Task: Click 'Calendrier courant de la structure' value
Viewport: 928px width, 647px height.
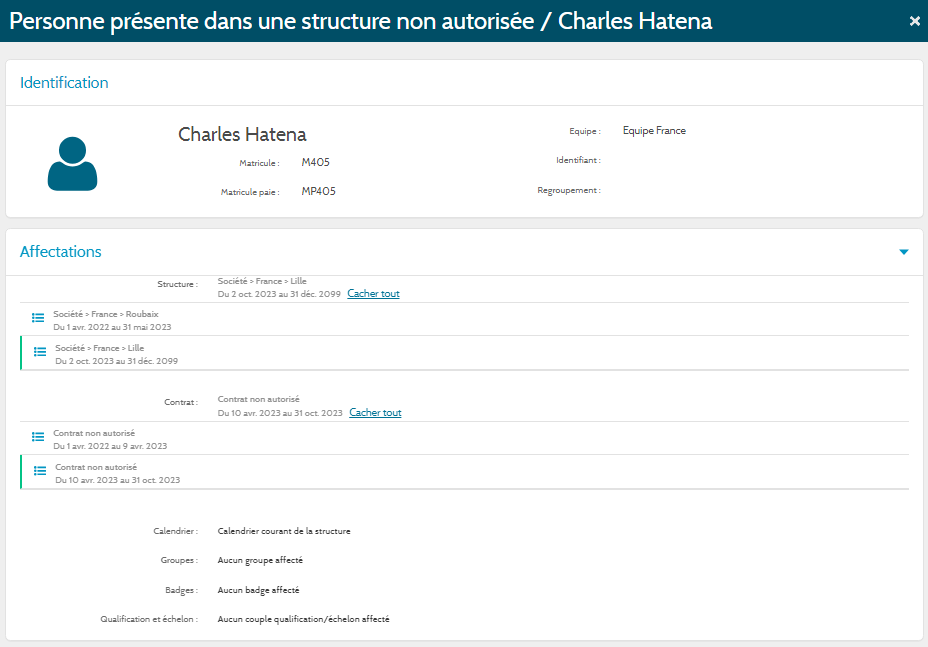Action: 284,531
